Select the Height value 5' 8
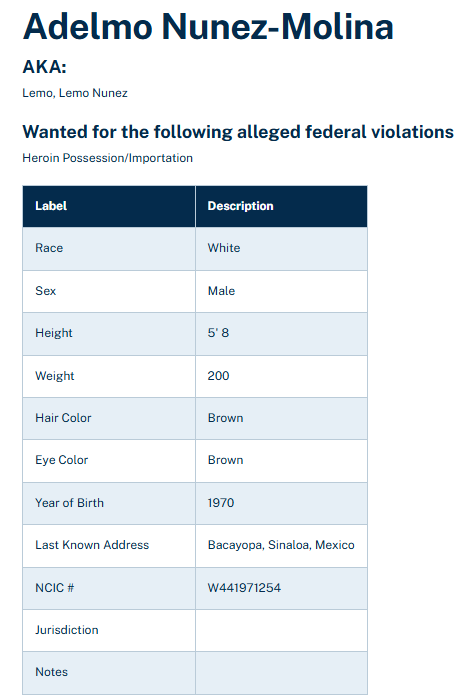Viewport: 460px width, 700px height. pyautogui.click(x=218, y=333)
